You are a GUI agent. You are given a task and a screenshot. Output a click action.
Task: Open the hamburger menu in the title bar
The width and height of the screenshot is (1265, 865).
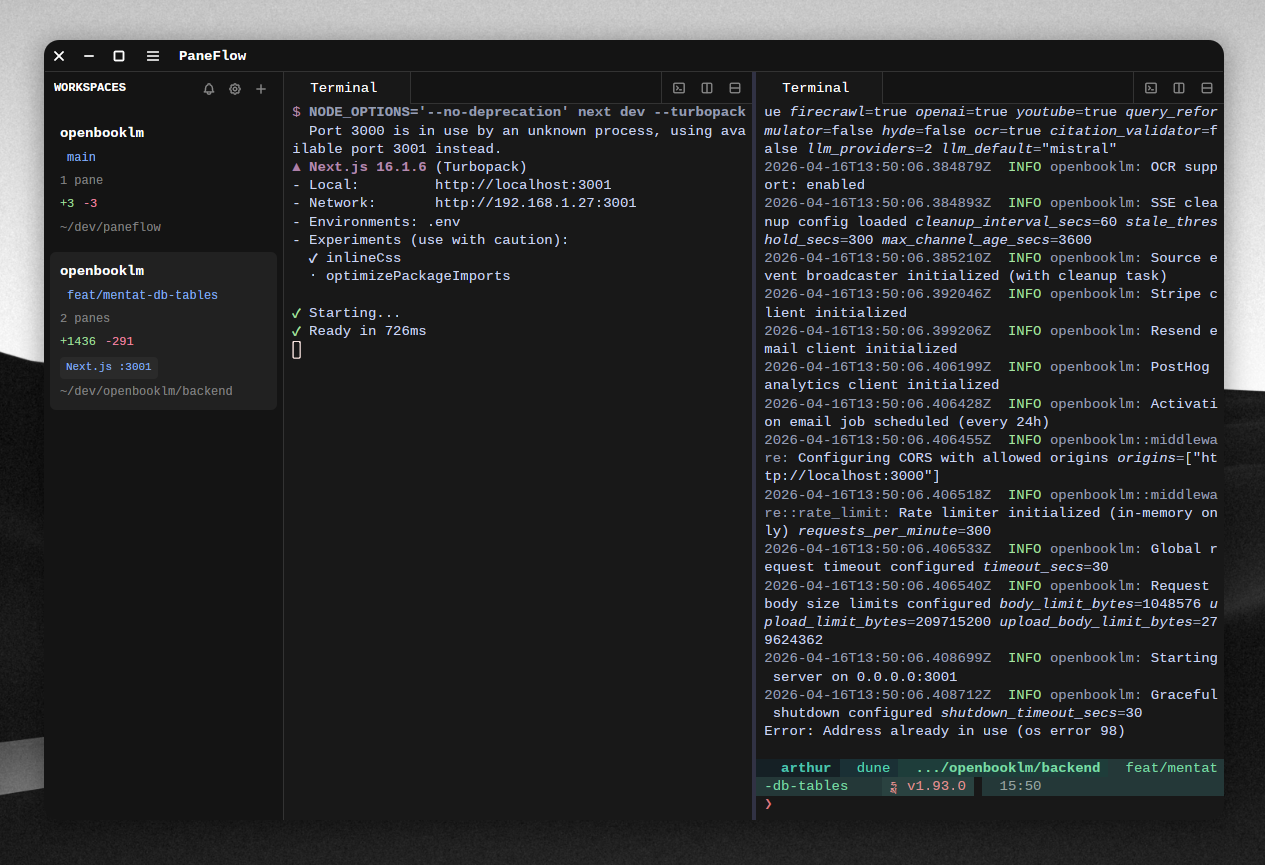coord(152,56)
